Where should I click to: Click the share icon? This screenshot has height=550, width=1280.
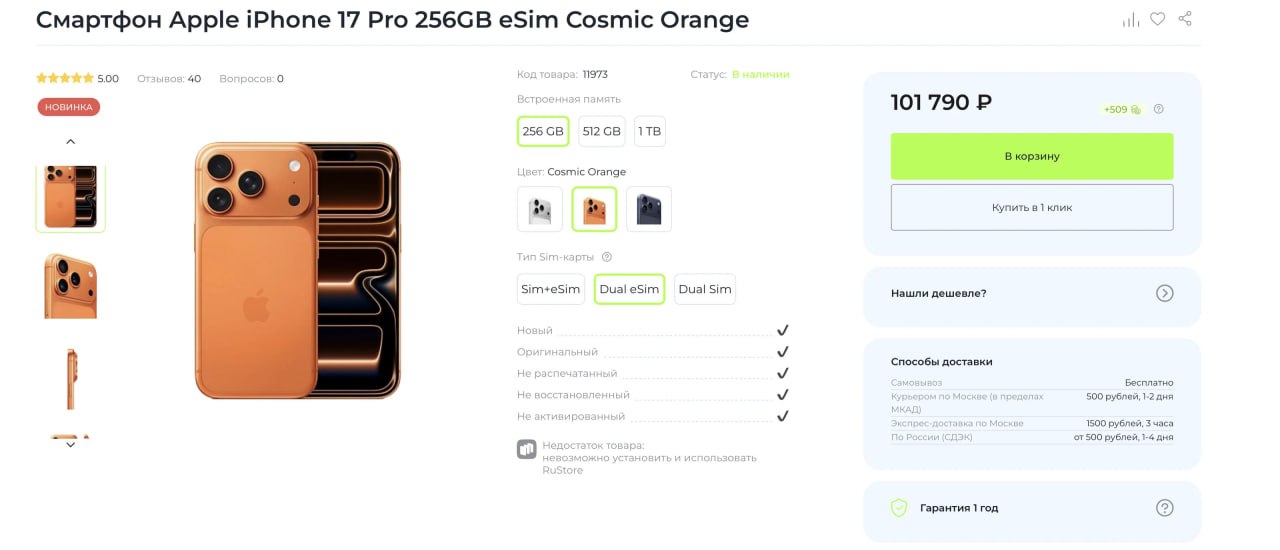coord(1185,19)
